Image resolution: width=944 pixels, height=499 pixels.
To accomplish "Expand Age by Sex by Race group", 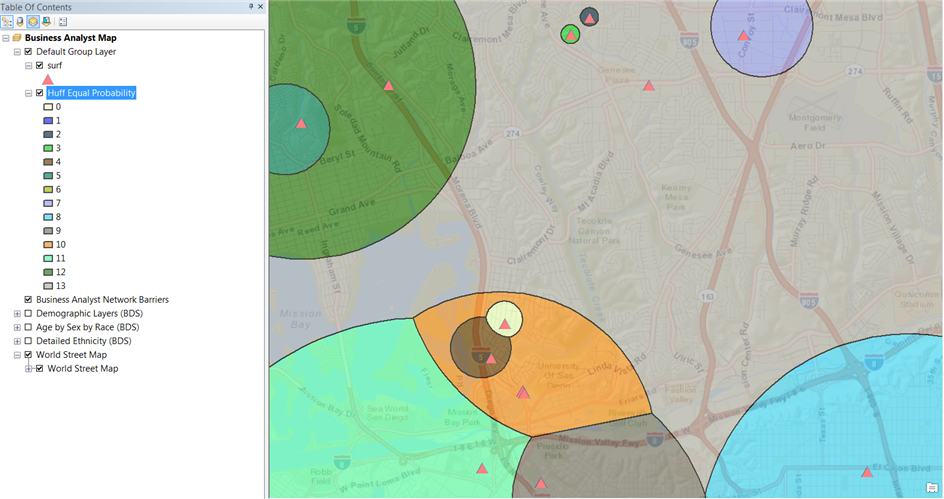I will 17,328.
